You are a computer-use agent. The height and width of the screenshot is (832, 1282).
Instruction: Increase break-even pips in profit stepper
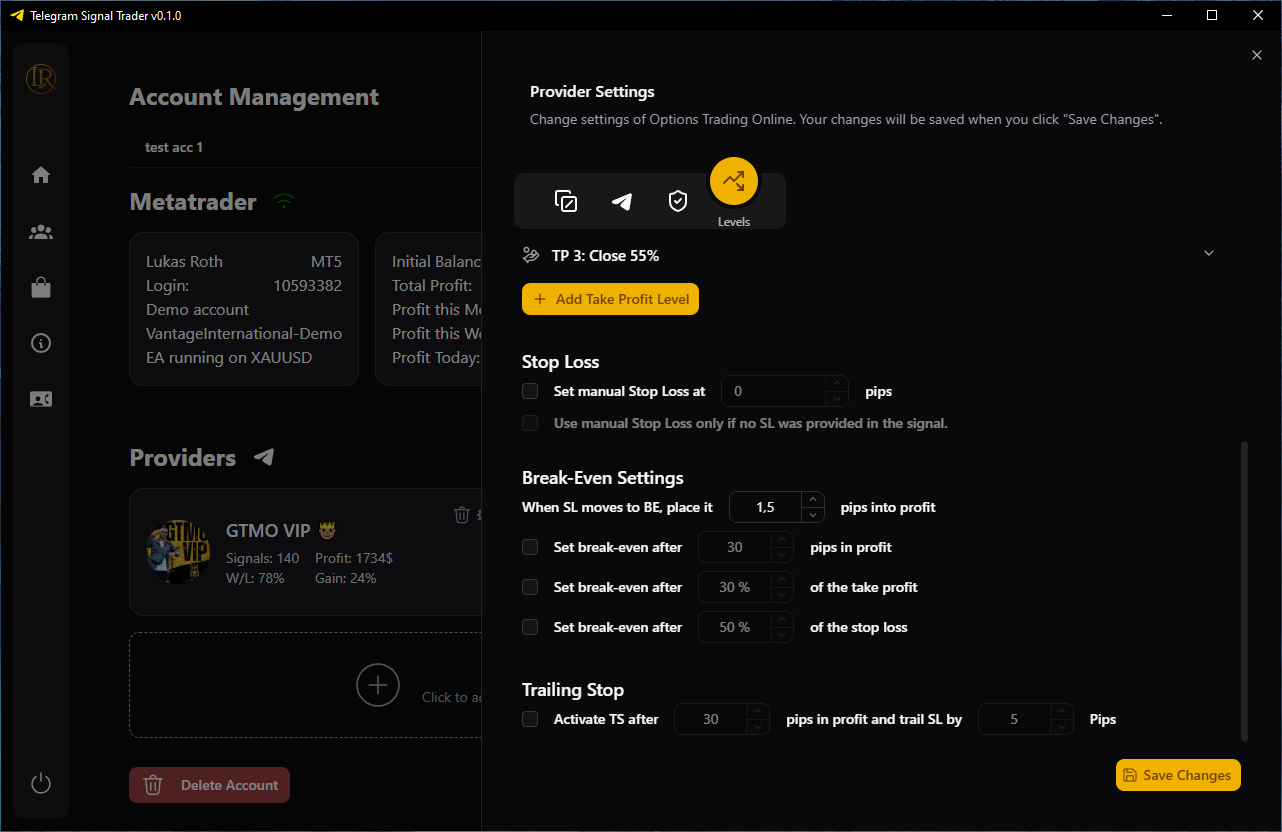coord(783,540)
